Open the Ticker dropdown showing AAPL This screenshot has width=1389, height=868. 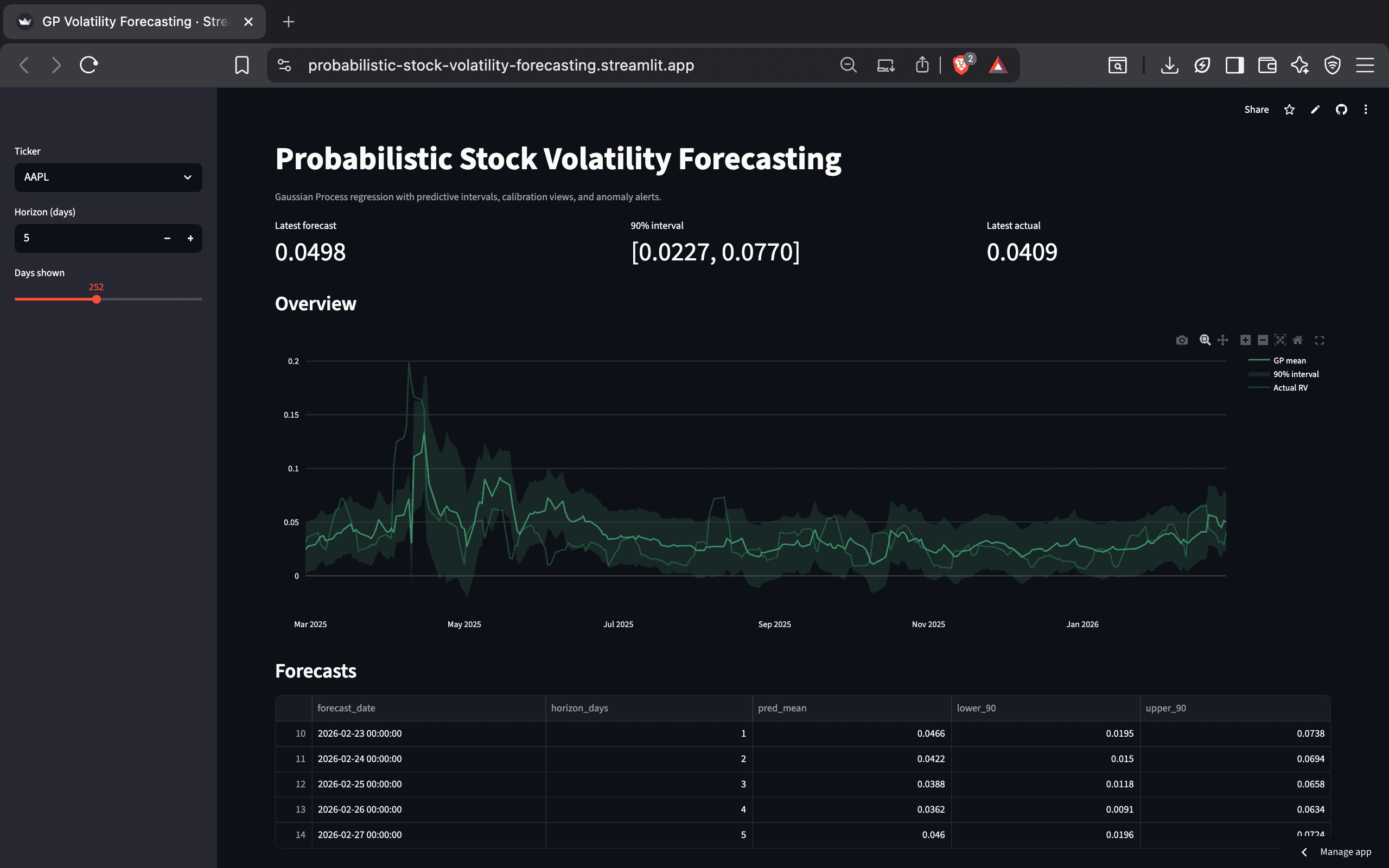pyautogui.click(x=108, y=177)
